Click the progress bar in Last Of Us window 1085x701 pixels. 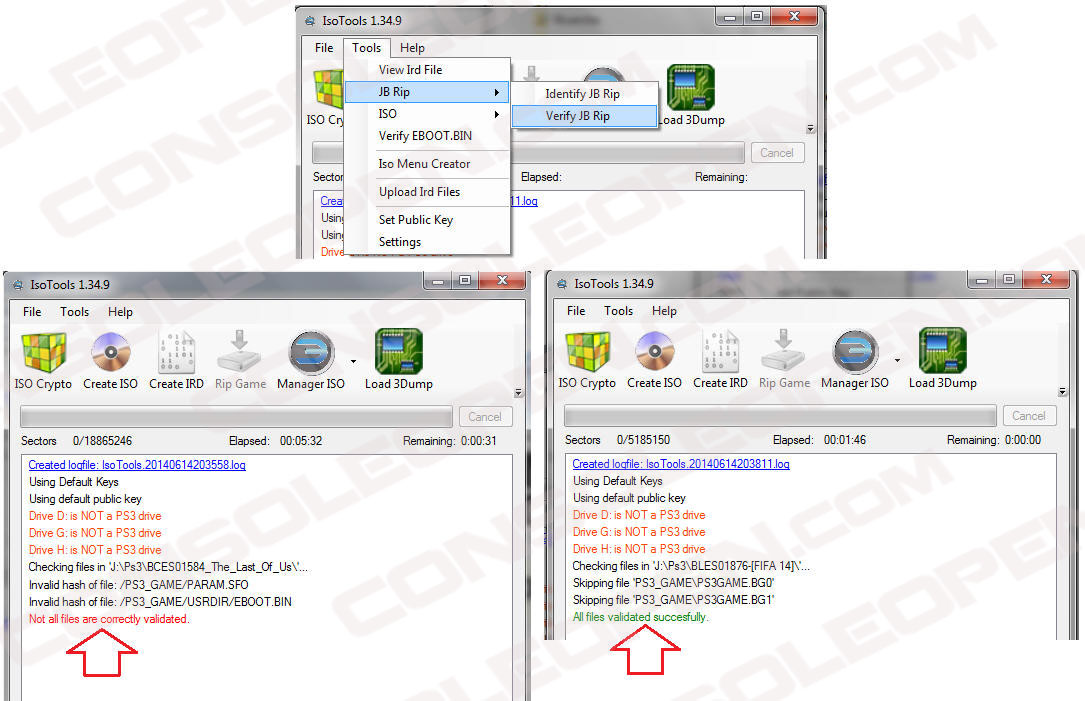(x=237, y=417)
